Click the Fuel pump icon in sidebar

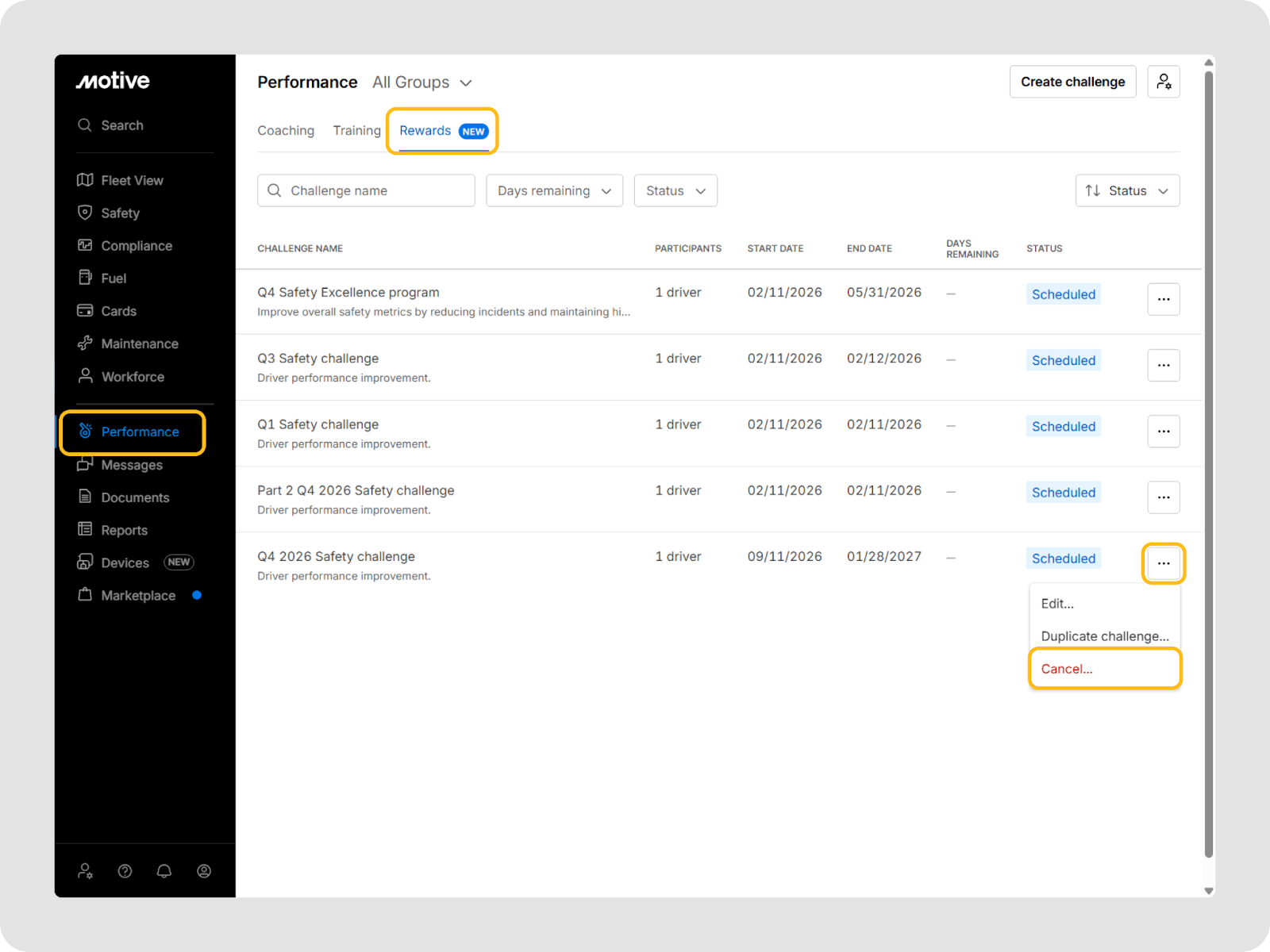[85, 278]
